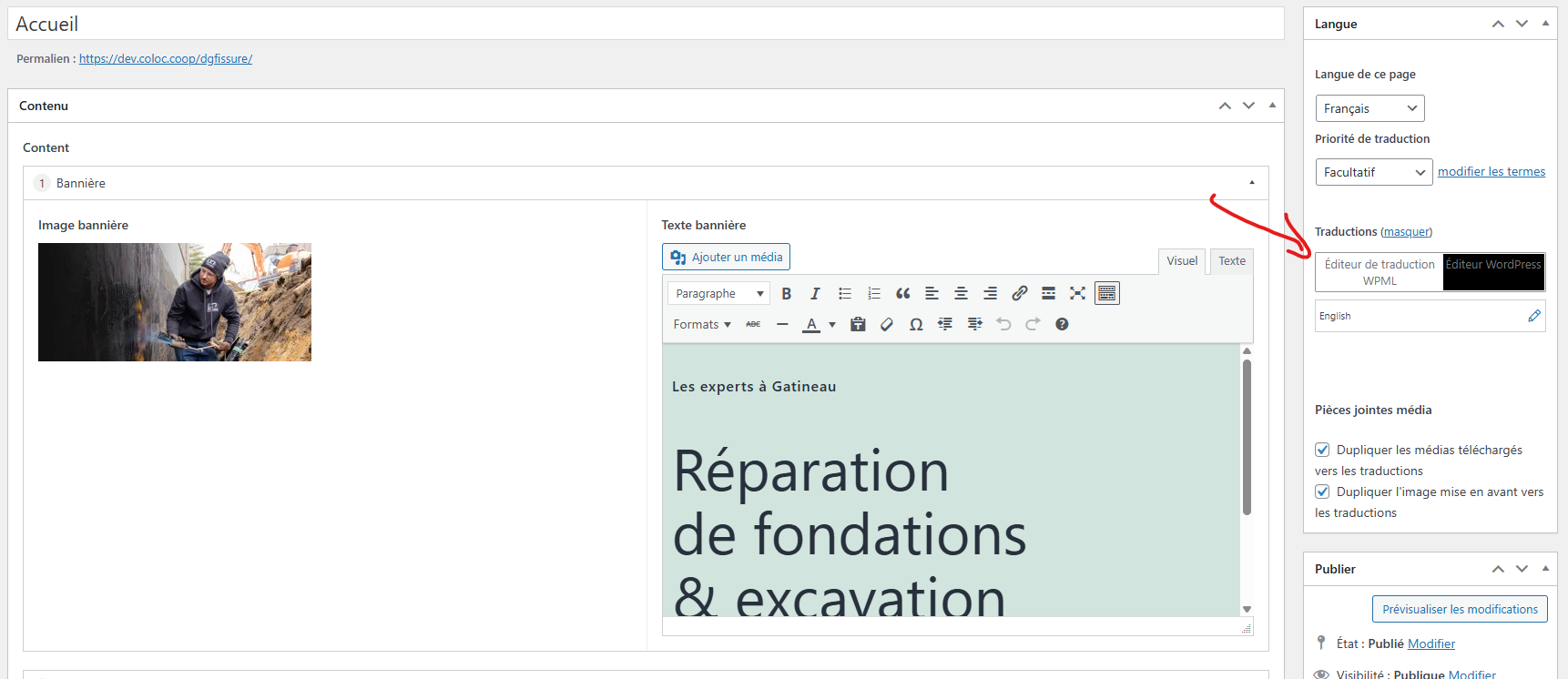Select the WordPress editor option
The width and height of the screenshot is (1568, 679).
(1493, 272)
